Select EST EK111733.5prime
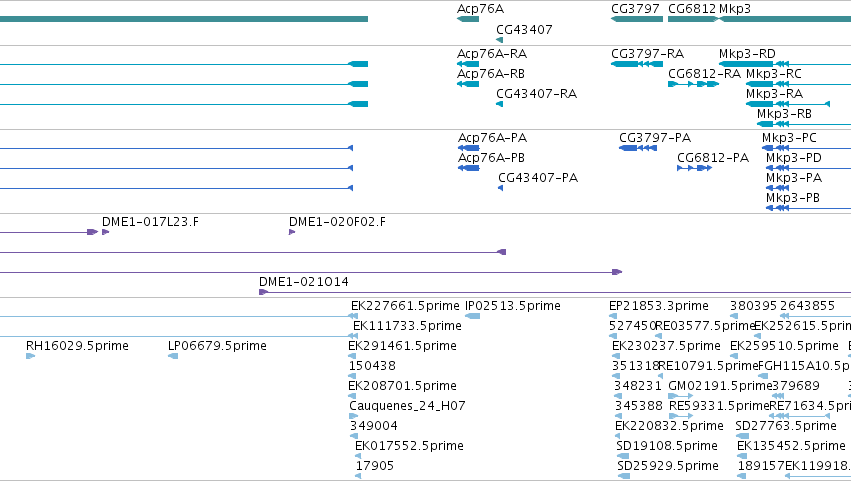 click(x=407, y=326)
